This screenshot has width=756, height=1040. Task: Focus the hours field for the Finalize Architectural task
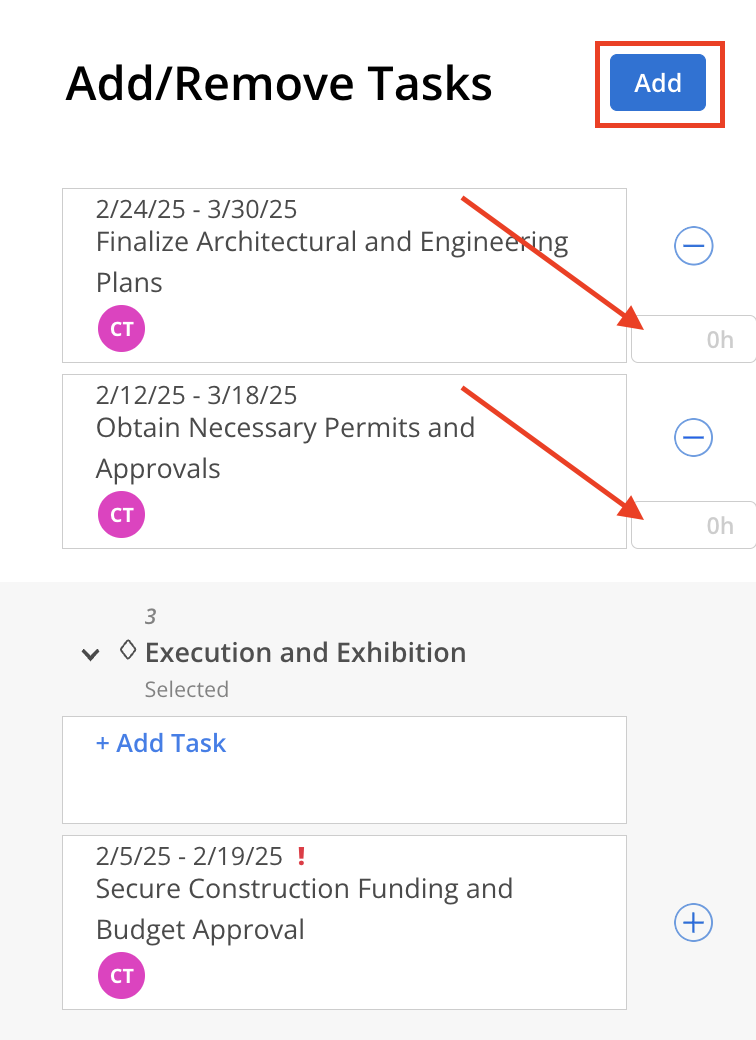point(694,339)
